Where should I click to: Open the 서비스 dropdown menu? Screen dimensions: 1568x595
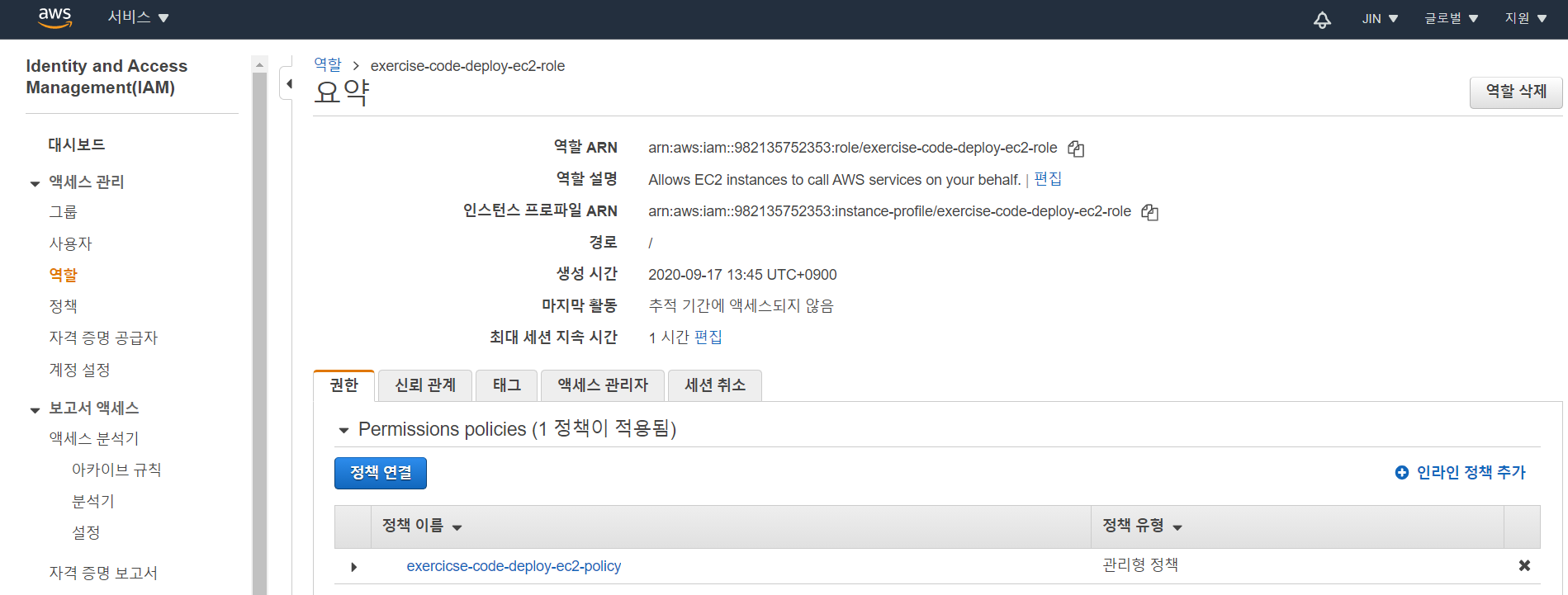pos(138,18)
